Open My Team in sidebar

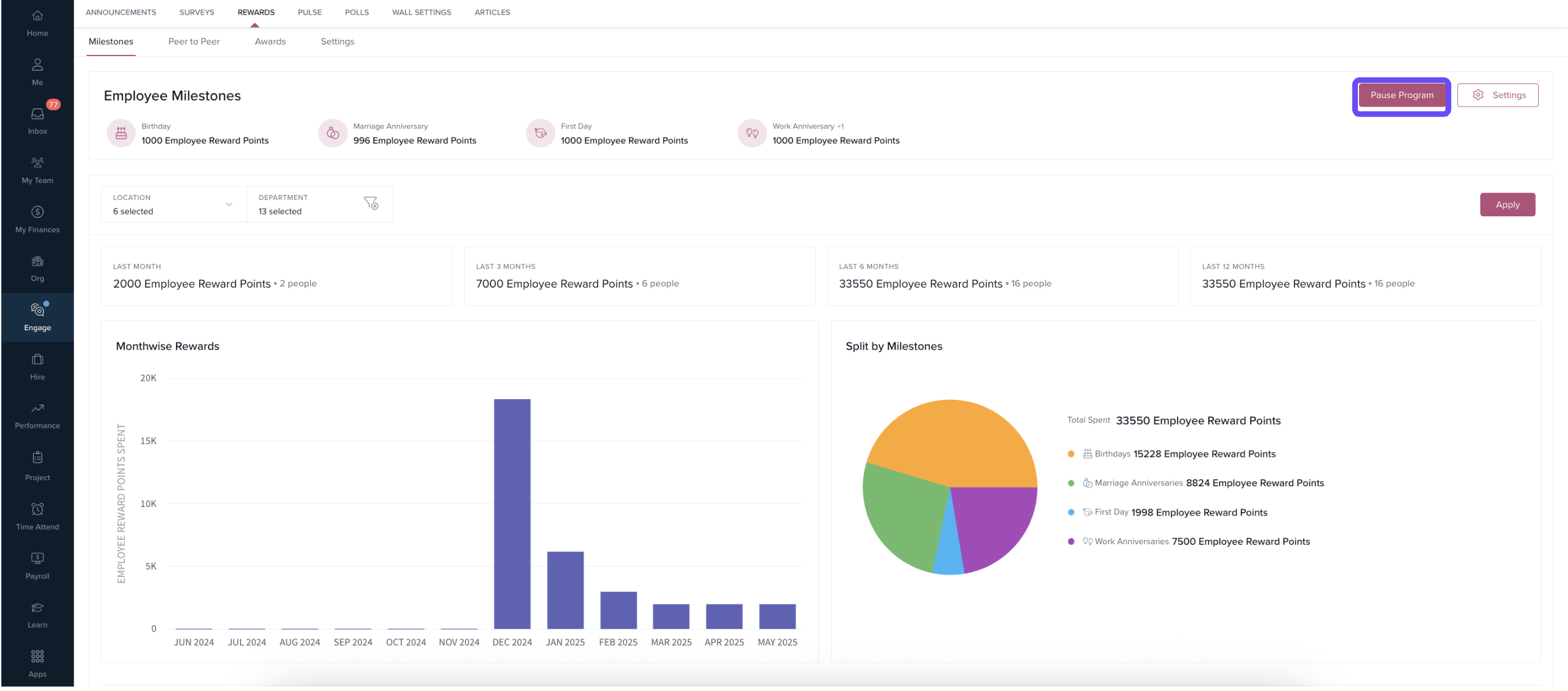pyautogui.click(x=37, y=163)
